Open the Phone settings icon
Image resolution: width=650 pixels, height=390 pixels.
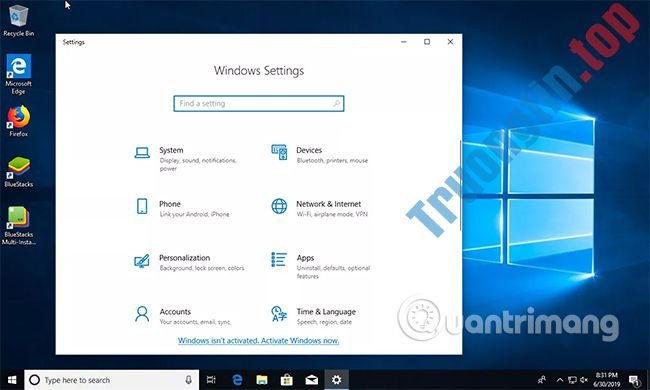click(x=142, y=206)
